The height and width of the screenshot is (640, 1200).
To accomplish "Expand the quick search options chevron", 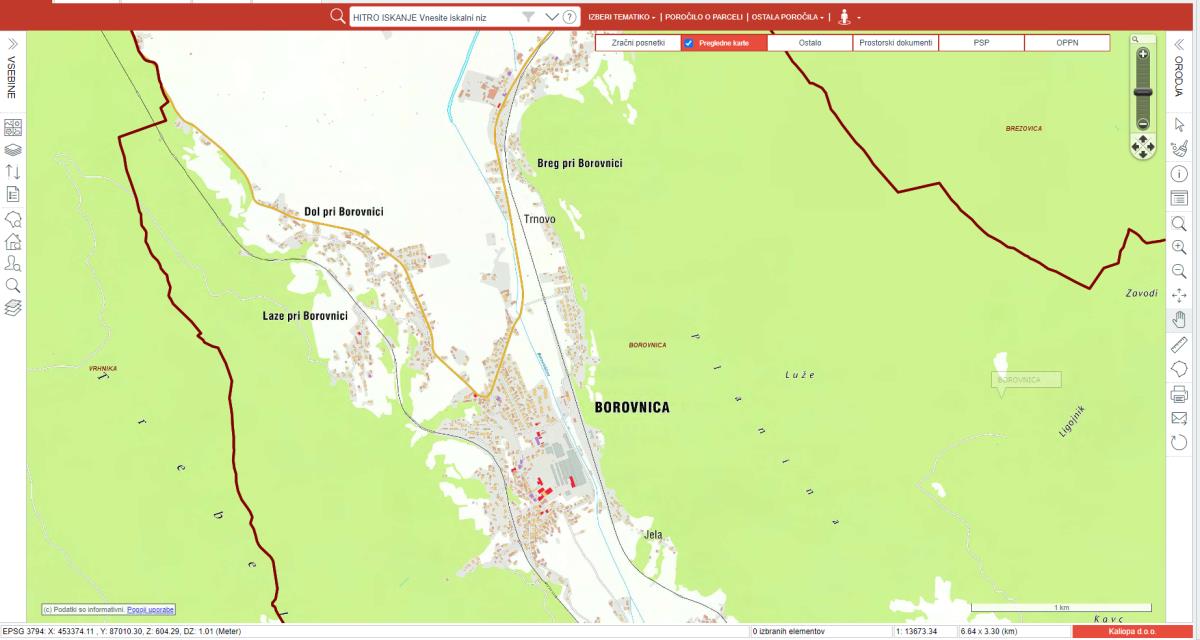I will [551, 17].
